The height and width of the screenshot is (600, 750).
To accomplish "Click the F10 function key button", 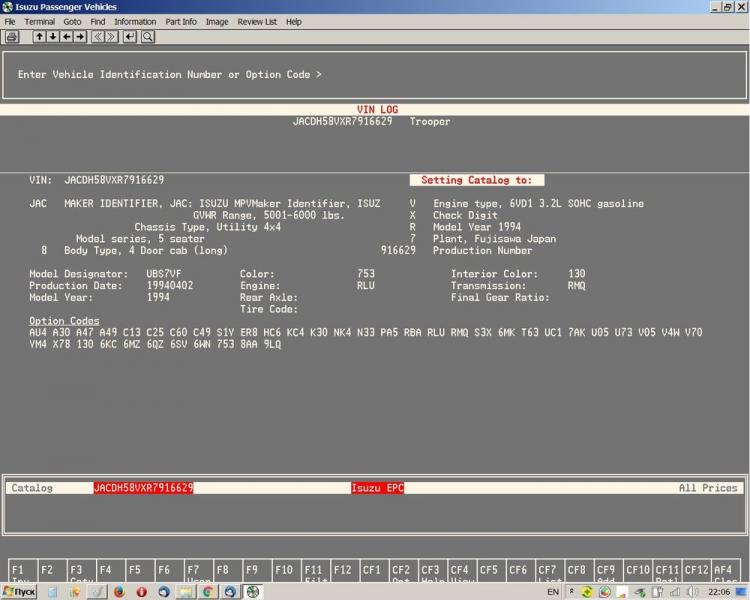I will (x=286, y=570).
